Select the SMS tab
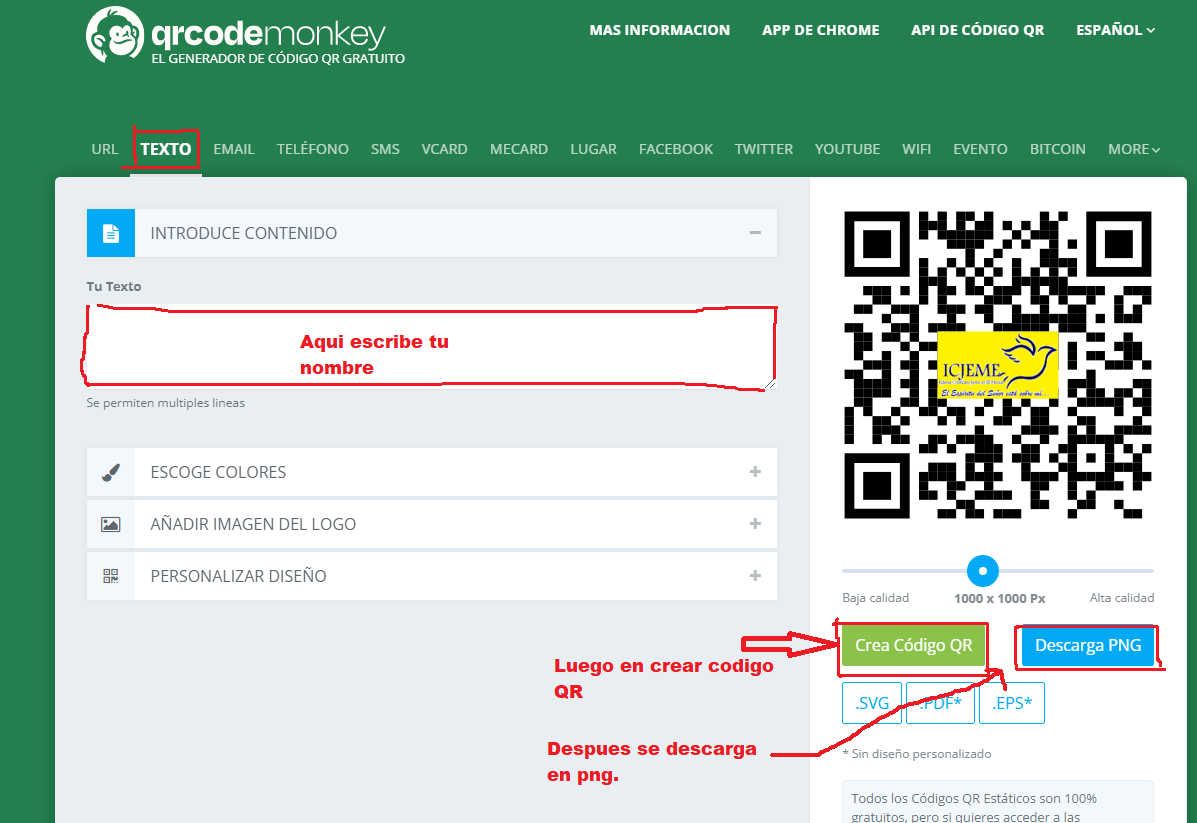 tap(386, 149)
